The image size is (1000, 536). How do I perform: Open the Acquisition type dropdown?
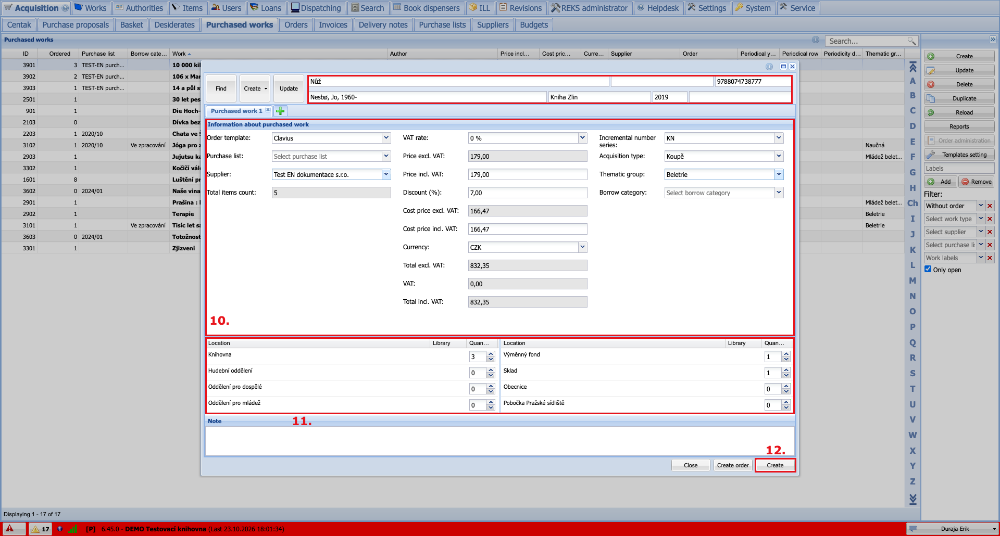pos(779,156)
